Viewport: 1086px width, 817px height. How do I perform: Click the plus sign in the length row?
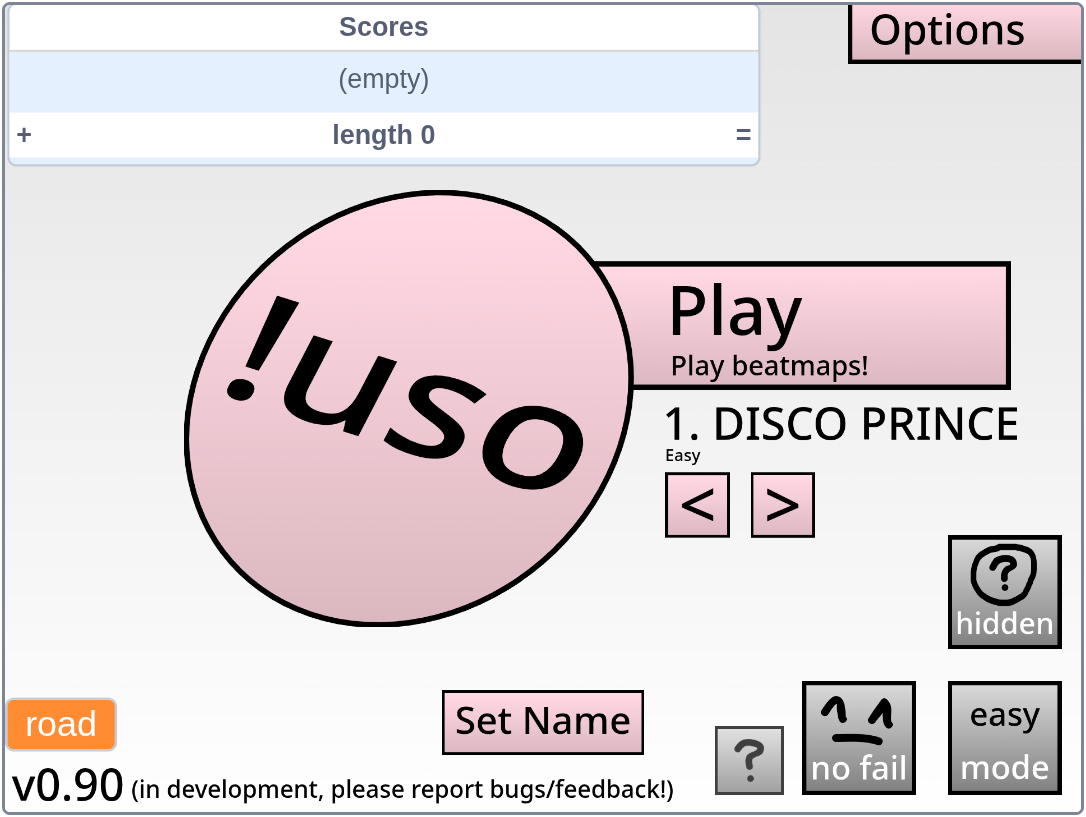click(24, 134)
